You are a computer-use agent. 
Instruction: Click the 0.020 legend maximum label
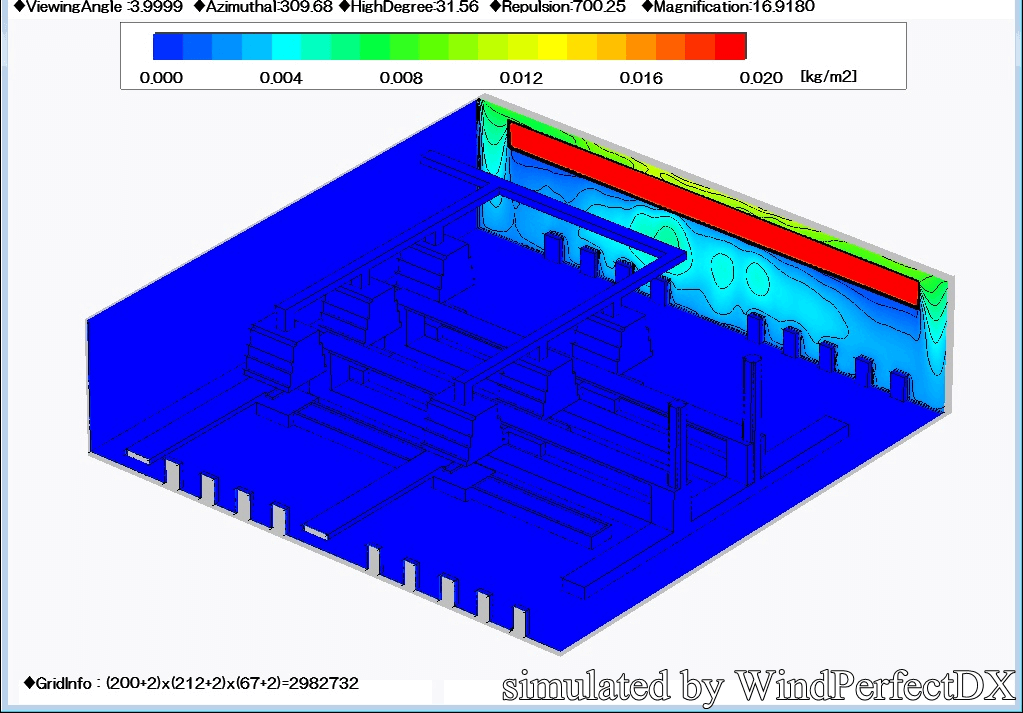pyautogui.click(x=761, y=78)
